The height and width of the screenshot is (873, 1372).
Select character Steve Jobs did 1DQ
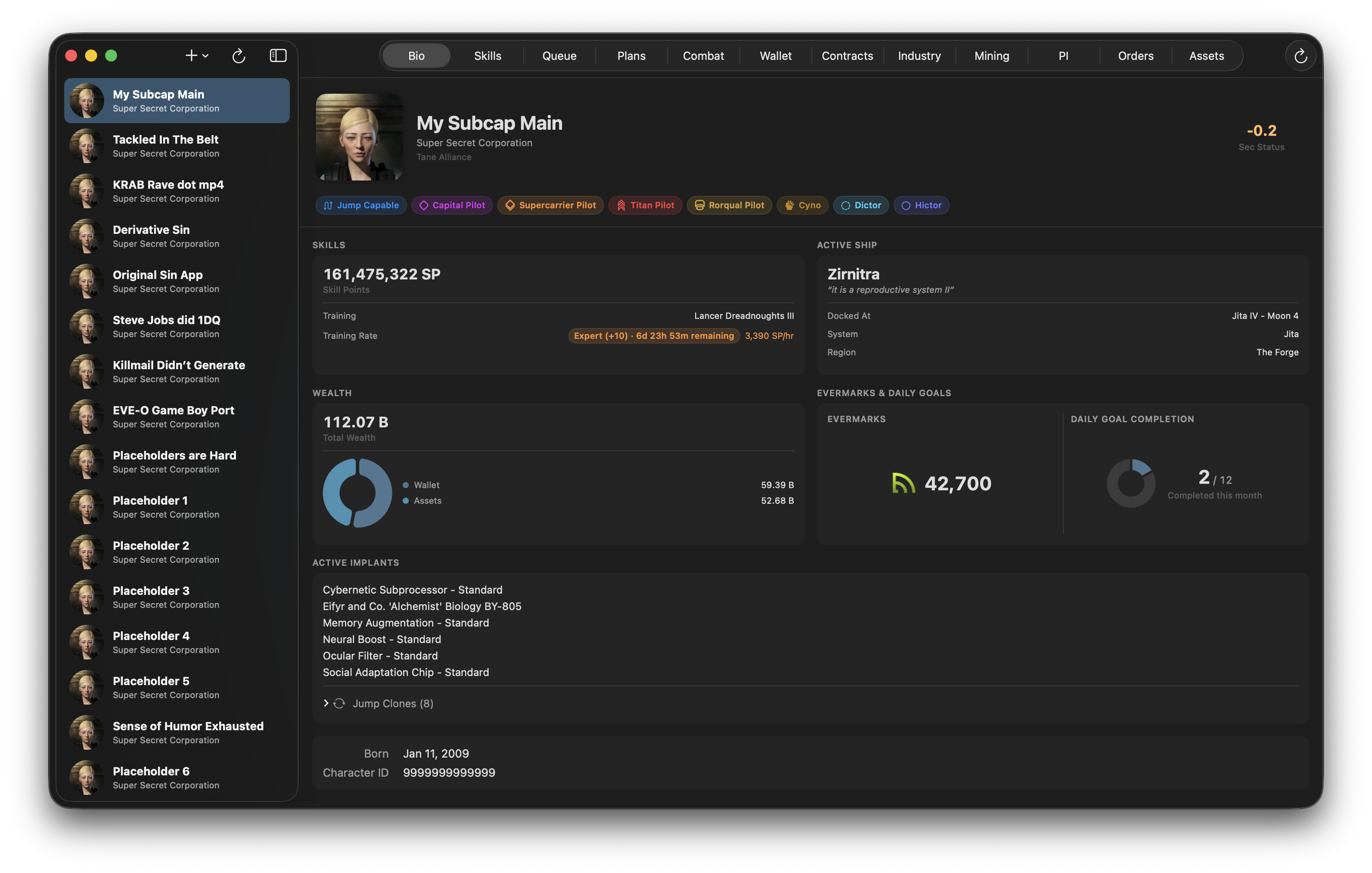(x=177, y=327)
